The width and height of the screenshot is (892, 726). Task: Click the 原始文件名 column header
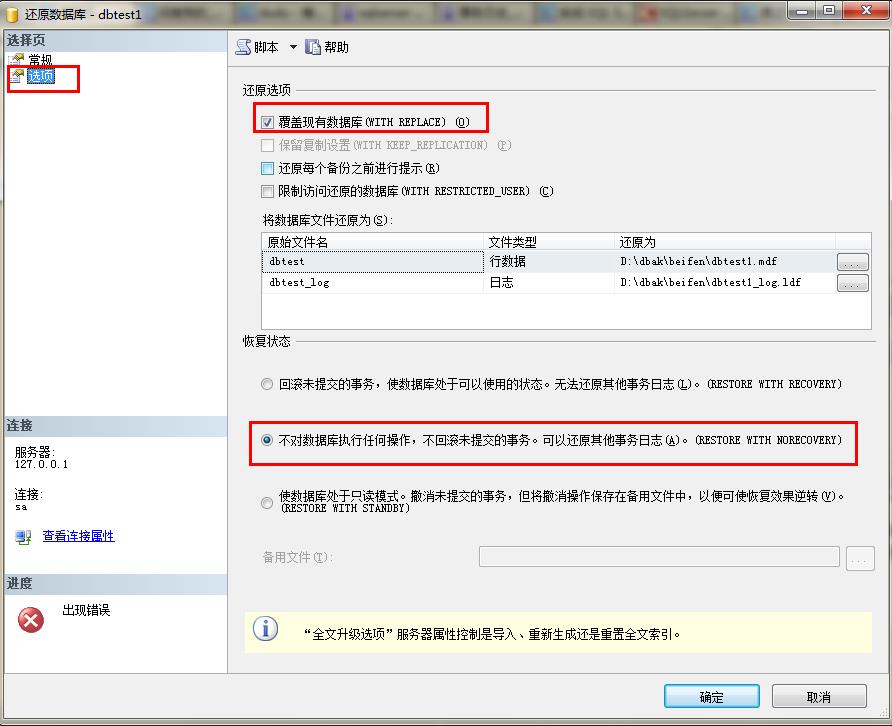373,242
